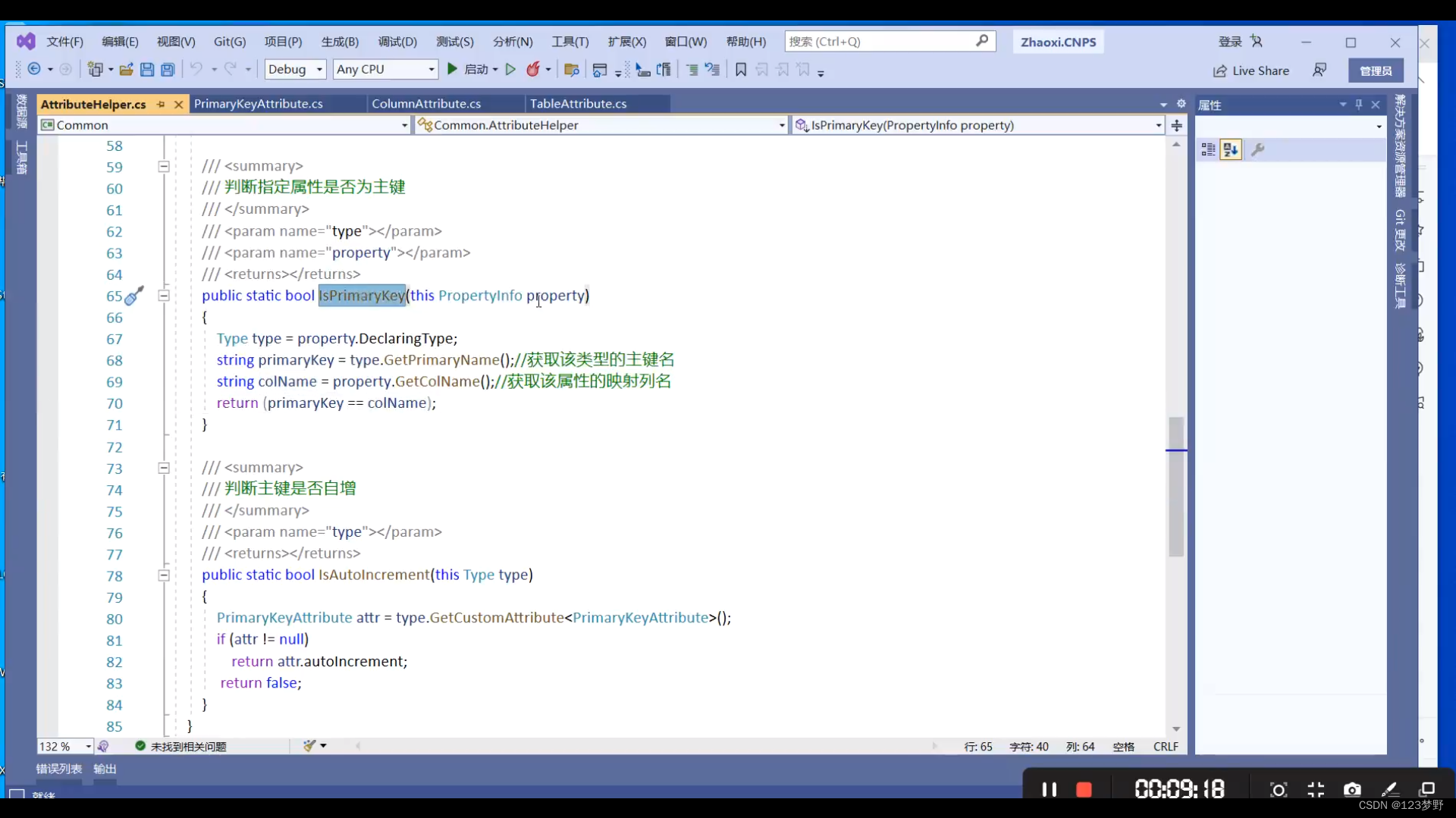1456x818 pixels.
Task: Click the Save All icon
Action: (x=168, y=69)
